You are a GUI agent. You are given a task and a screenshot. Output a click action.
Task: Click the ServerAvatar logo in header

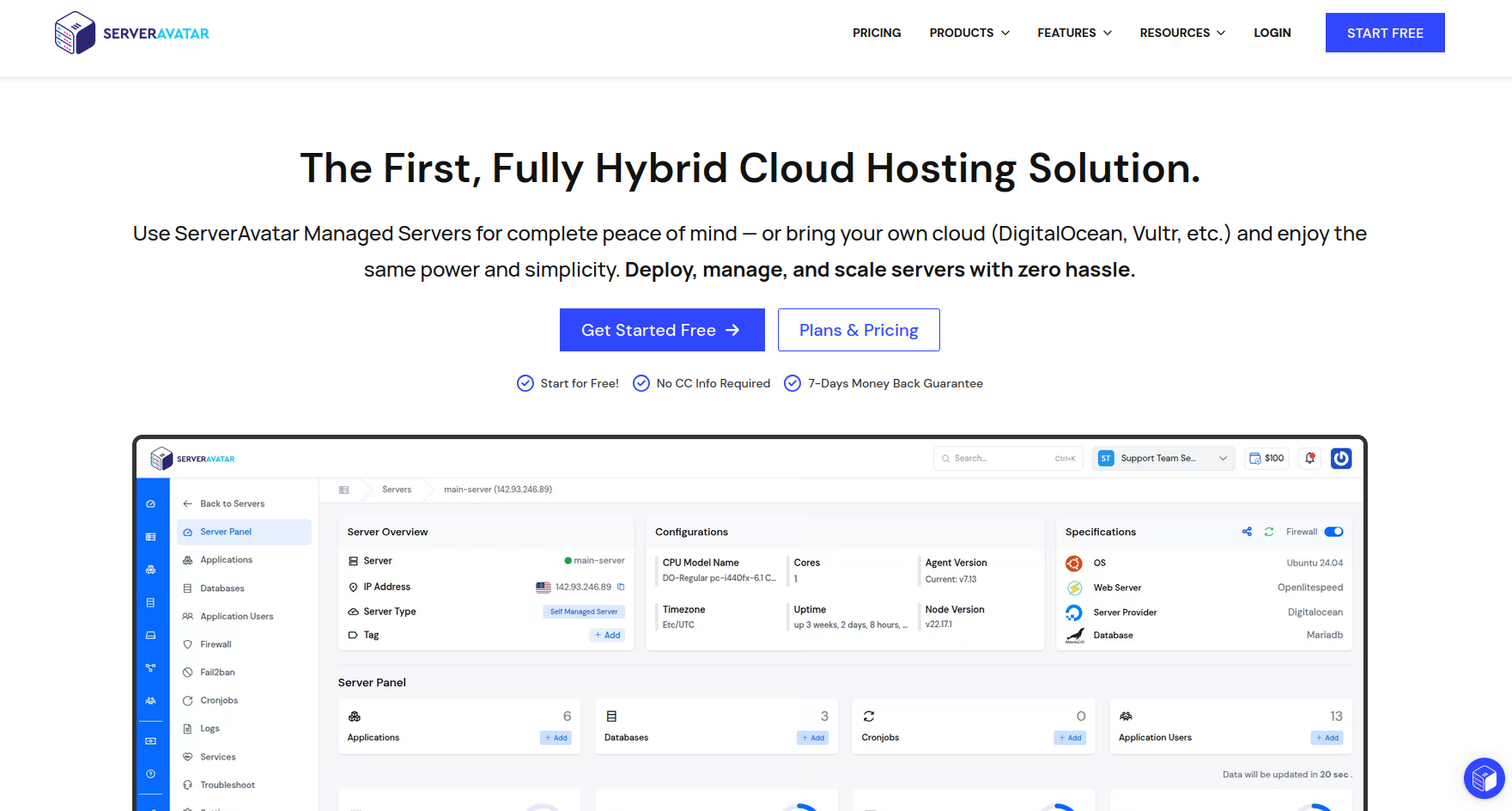click(x=131, y=33)
